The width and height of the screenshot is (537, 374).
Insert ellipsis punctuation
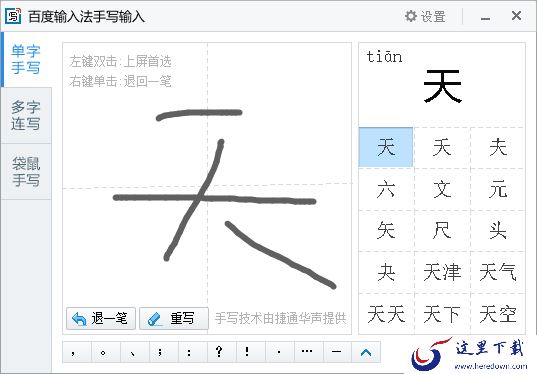(308, 352)
